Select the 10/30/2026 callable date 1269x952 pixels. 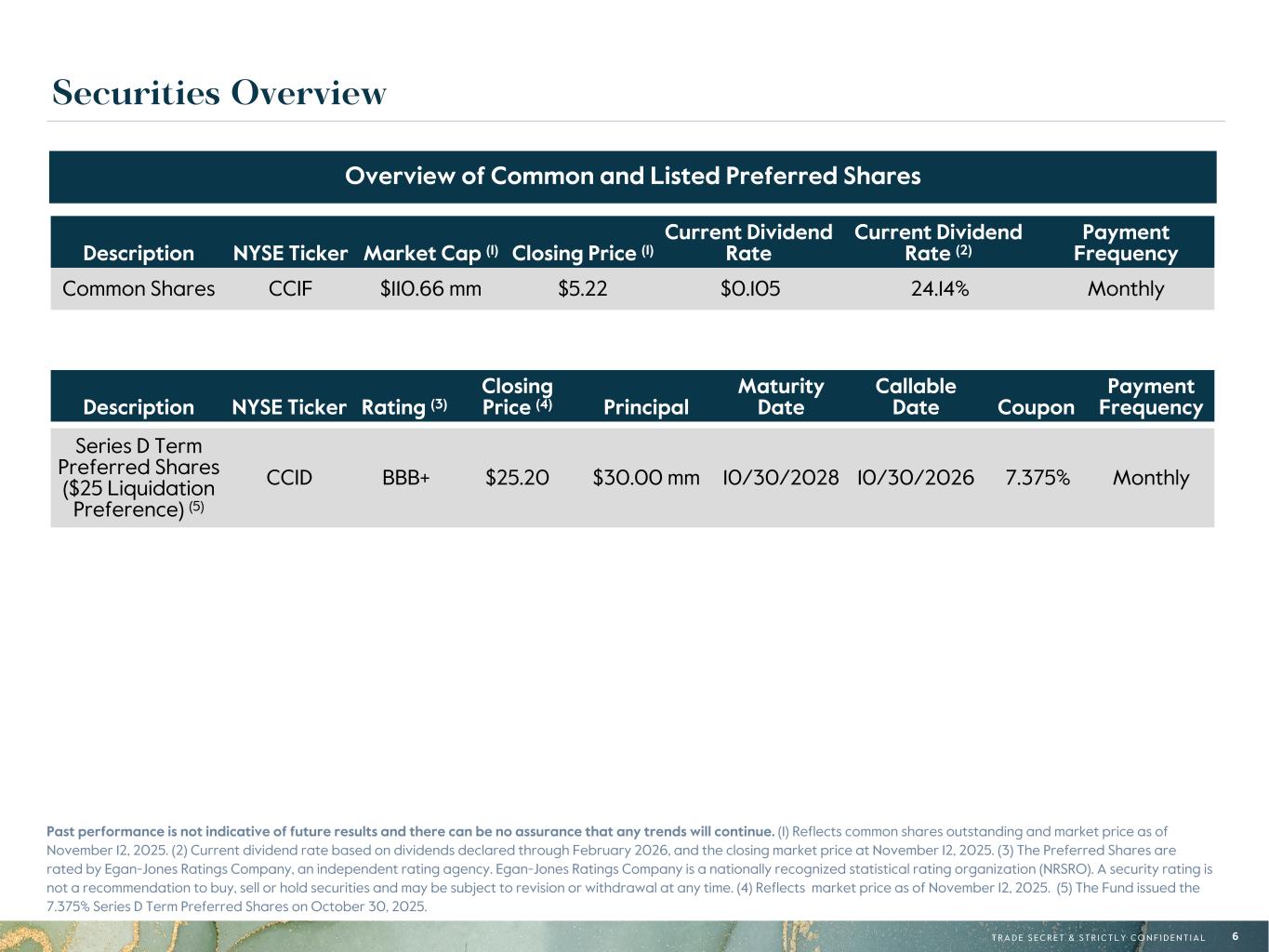[x=915, y=478]
